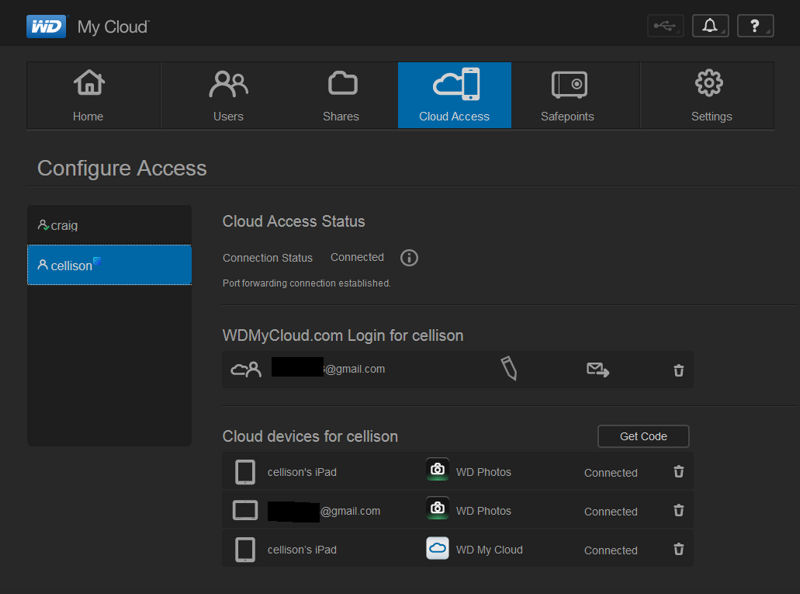
Task: Click the 'Configure Access' heading
Action: click(x=122, y=168)
